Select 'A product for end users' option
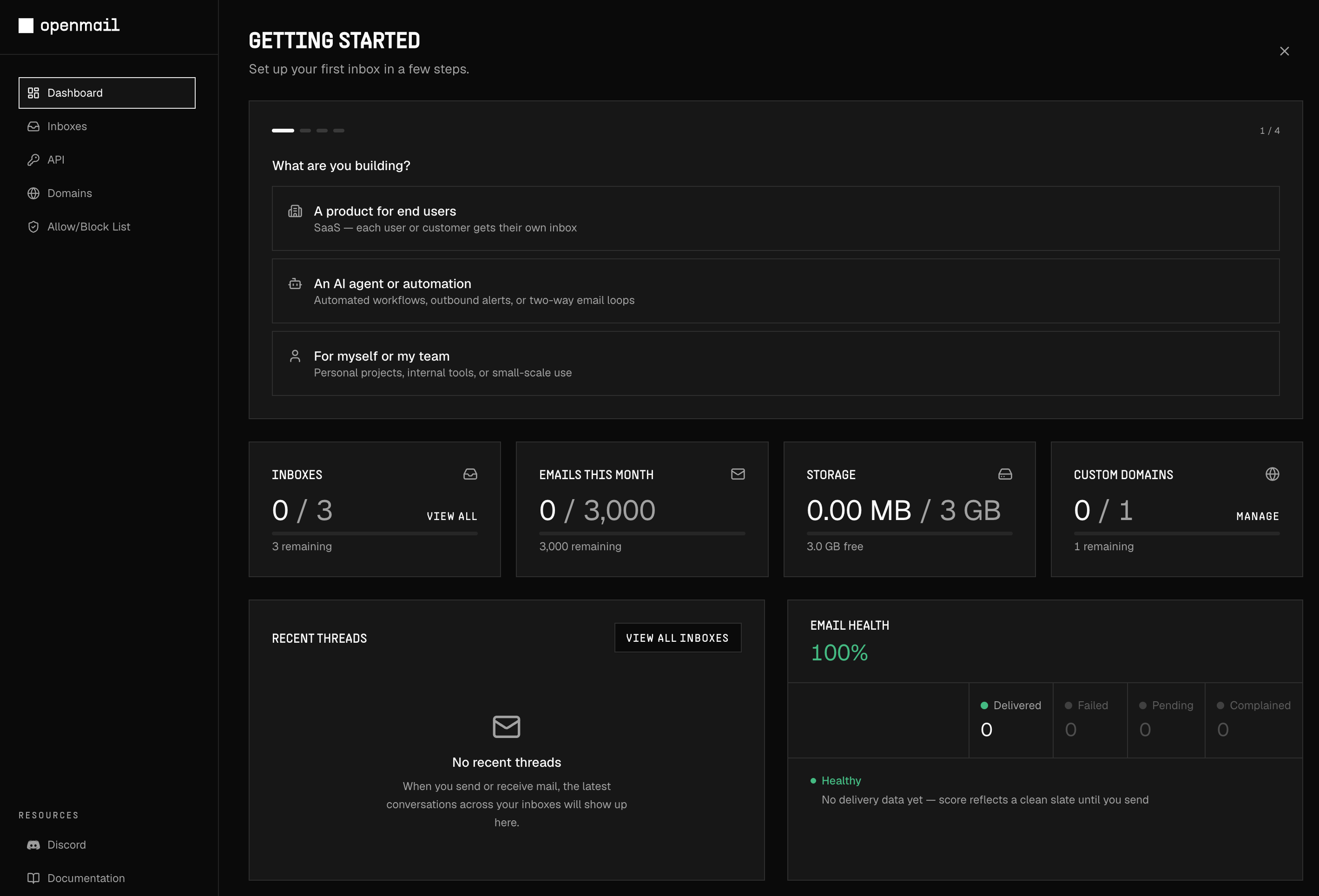Screen dimensions: 1319x896 click(775, 218)
